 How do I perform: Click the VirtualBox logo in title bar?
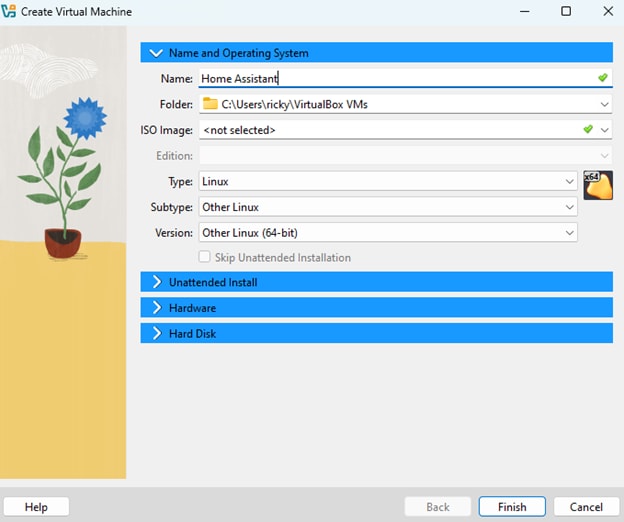[x=8, y=11]
